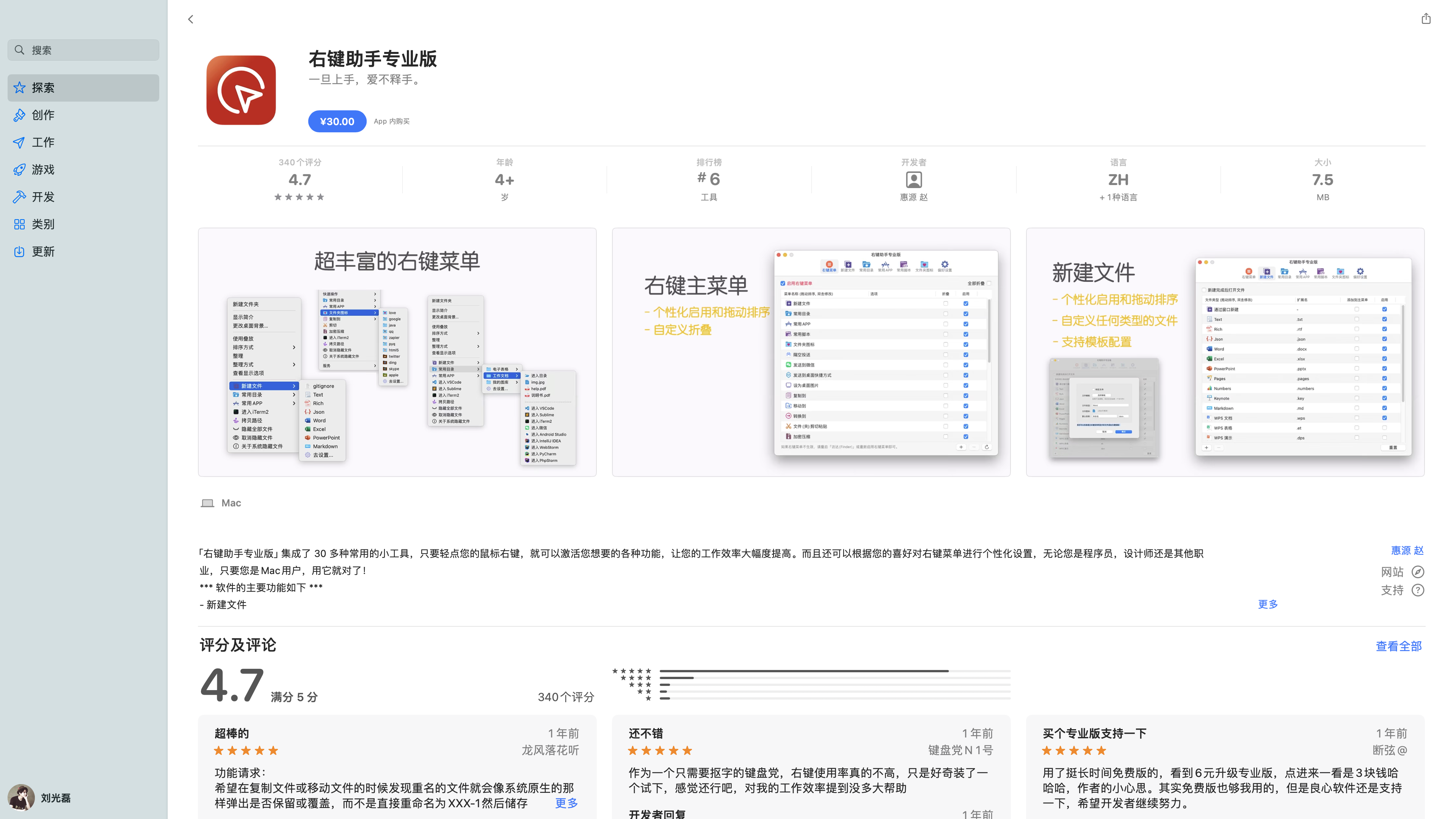The image size is (1456, 819).
Task: Open the 新建文件 screenshot
Action: (x=1225, y=352)
